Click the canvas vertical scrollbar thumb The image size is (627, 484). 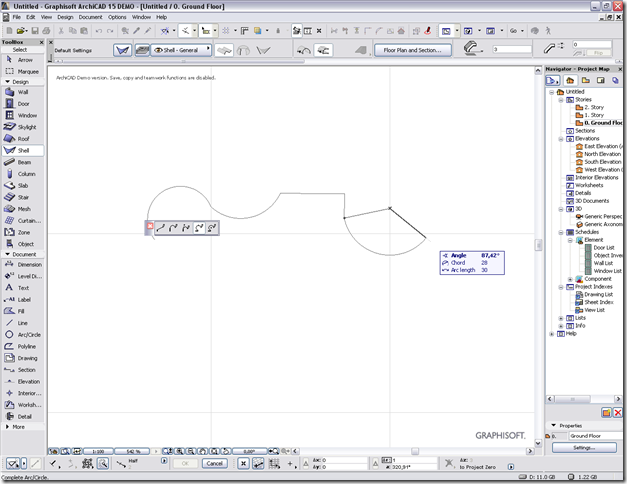538,245
